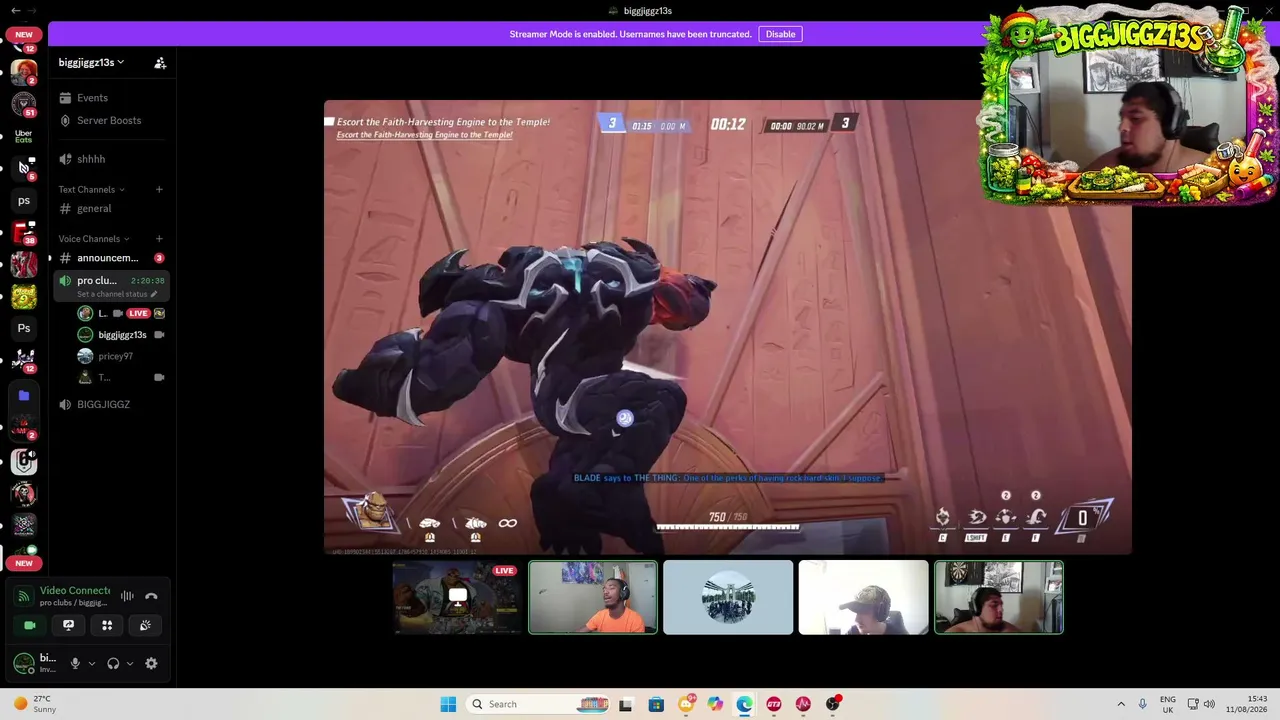Open the purple folder server icon
This screenshot has width=1280, height=720.
[x=23, y=396]
